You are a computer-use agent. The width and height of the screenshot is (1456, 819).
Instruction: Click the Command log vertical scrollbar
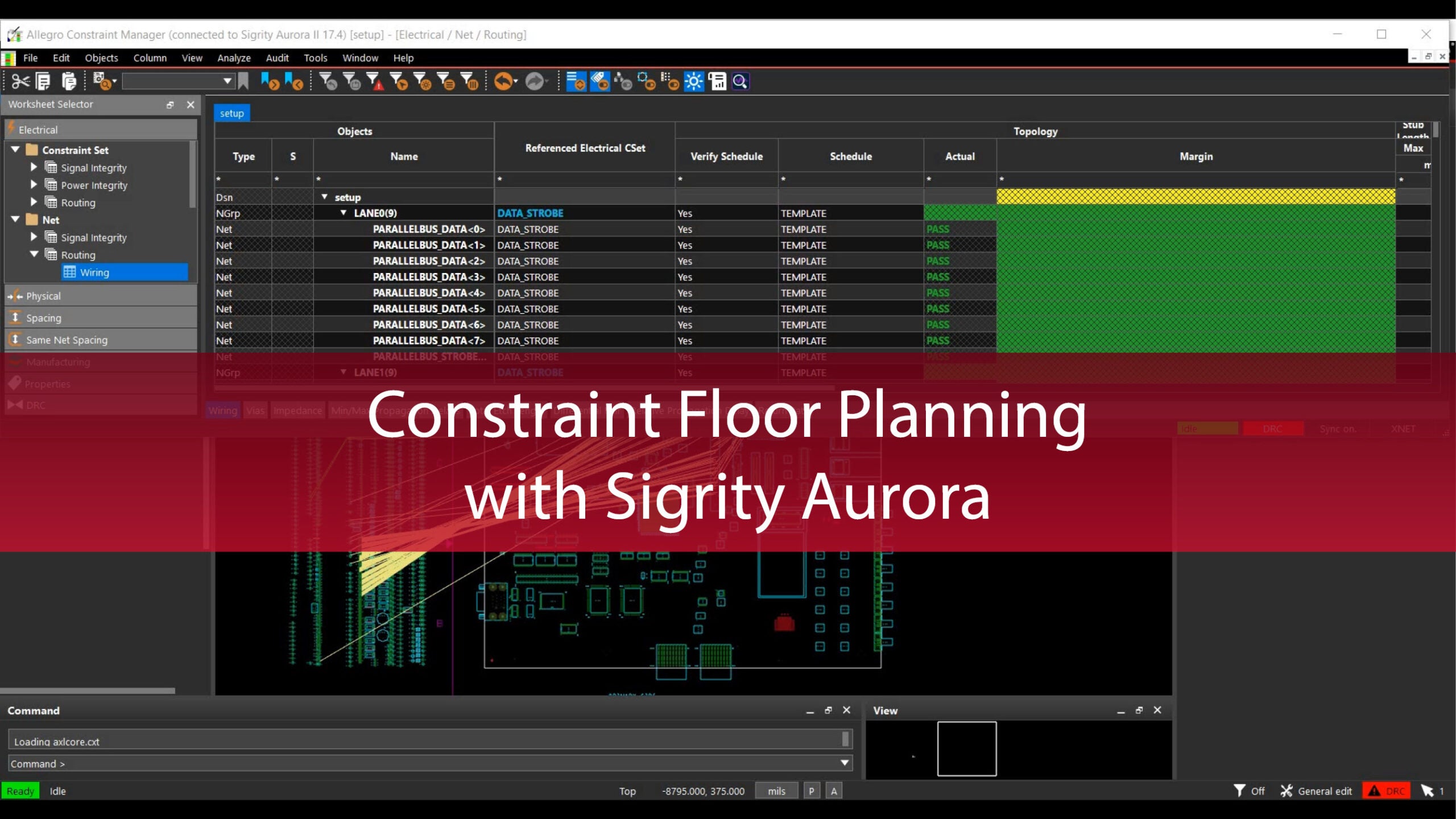coord(845,739)
